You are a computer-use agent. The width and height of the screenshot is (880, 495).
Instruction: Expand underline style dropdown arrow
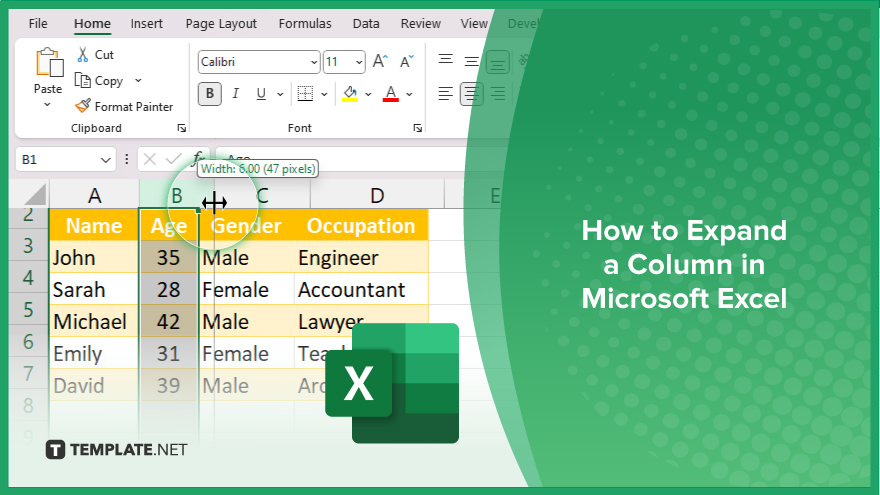(280, 94)
